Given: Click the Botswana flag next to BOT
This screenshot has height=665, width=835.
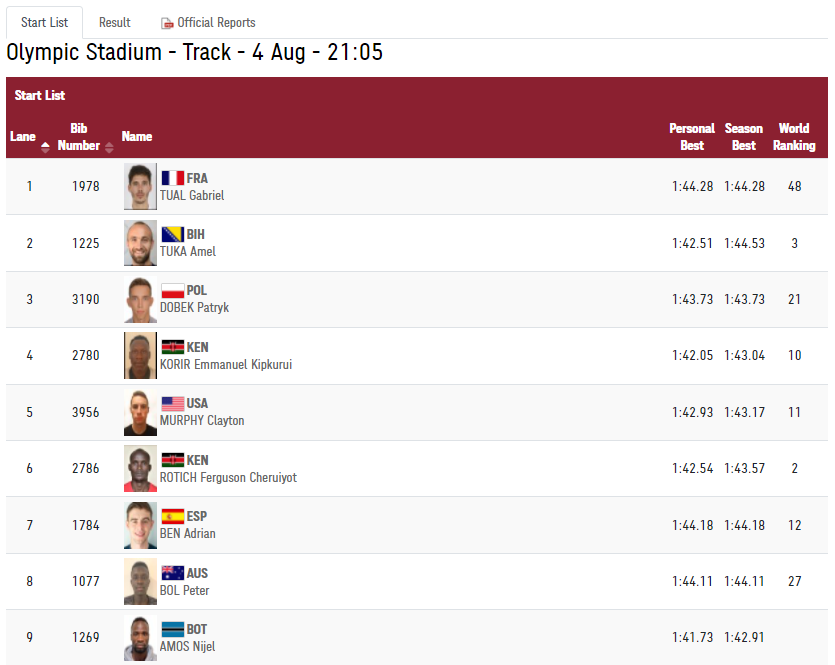Looking at the screenshot, I should [173, 629].
